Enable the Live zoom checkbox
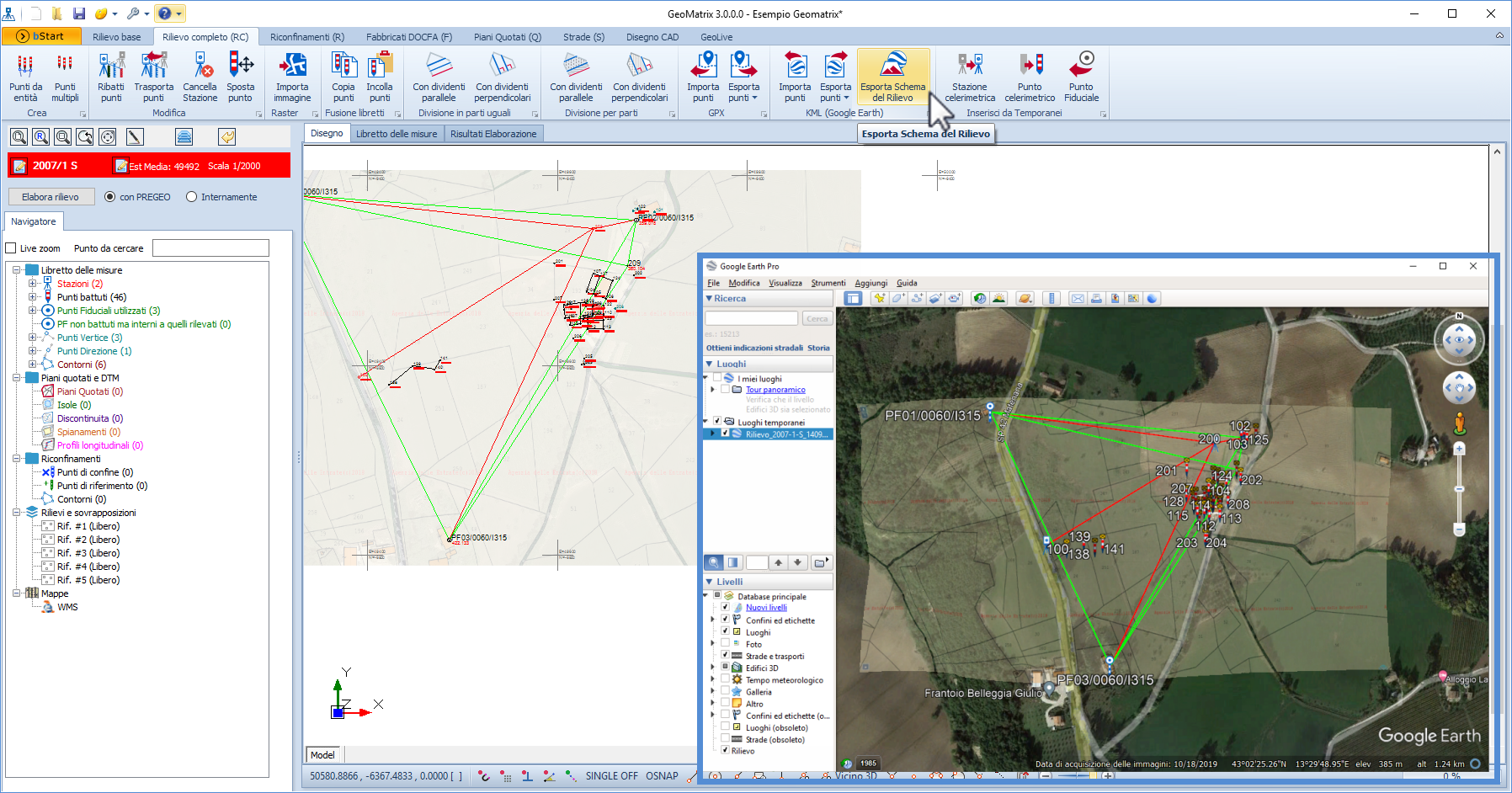Image resolution: width=1512 pixels, height=793 pixels. [x=11, y=248]
